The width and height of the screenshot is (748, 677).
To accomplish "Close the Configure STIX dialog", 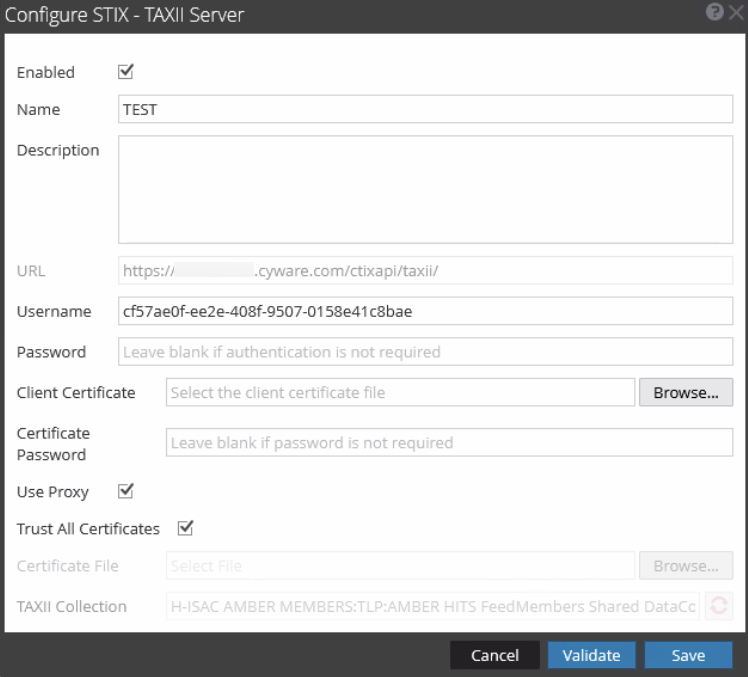I will pos(732,15).
